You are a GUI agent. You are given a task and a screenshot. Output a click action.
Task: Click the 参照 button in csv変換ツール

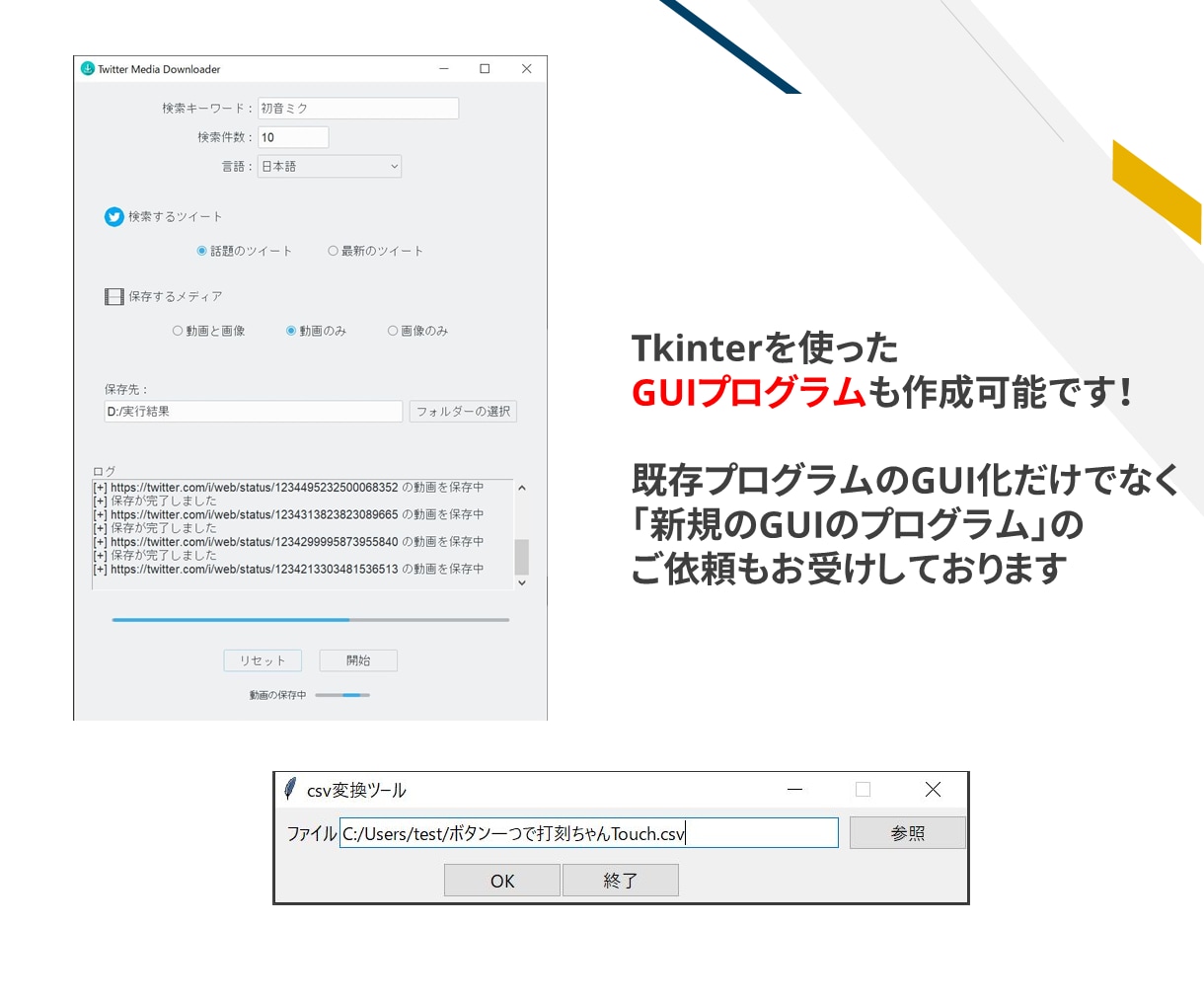(908, 833)
